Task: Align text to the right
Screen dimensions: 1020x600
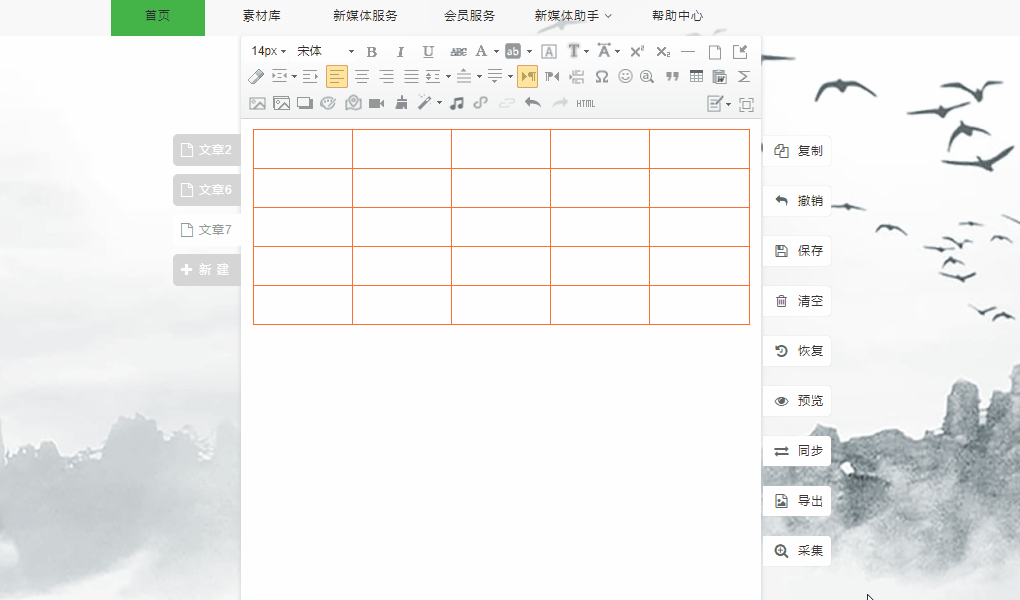Action: pos(386,77)
